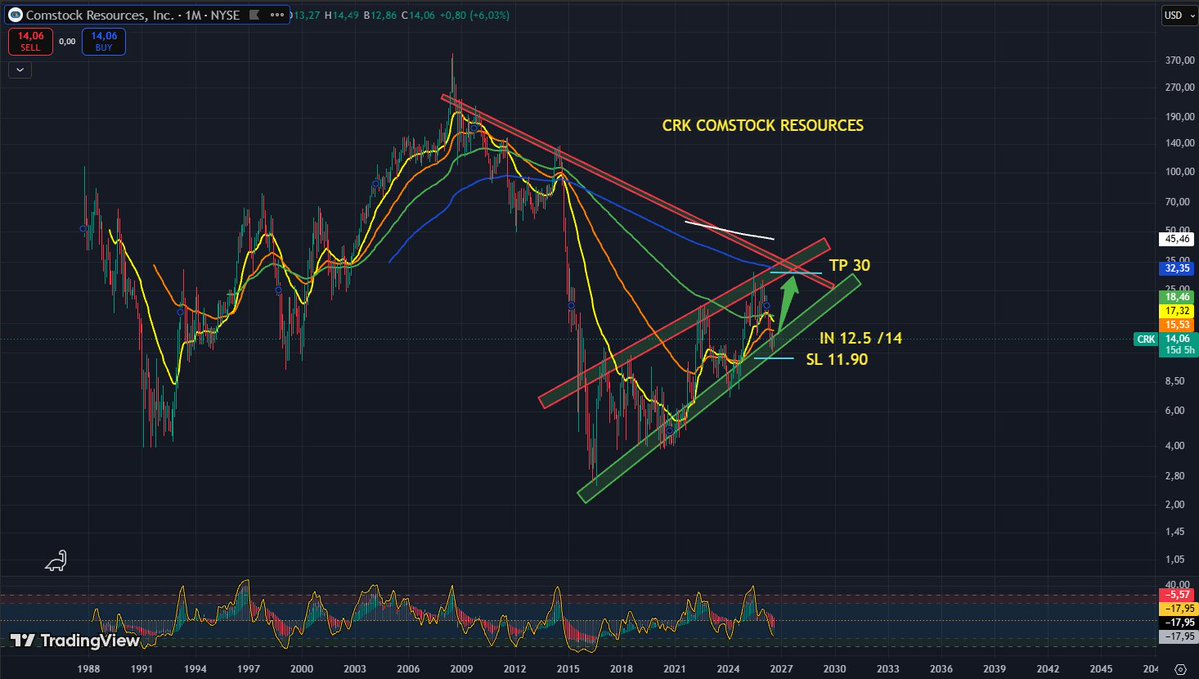Open symbol search via Comstock Resources, Inc. title

point(100,15)
